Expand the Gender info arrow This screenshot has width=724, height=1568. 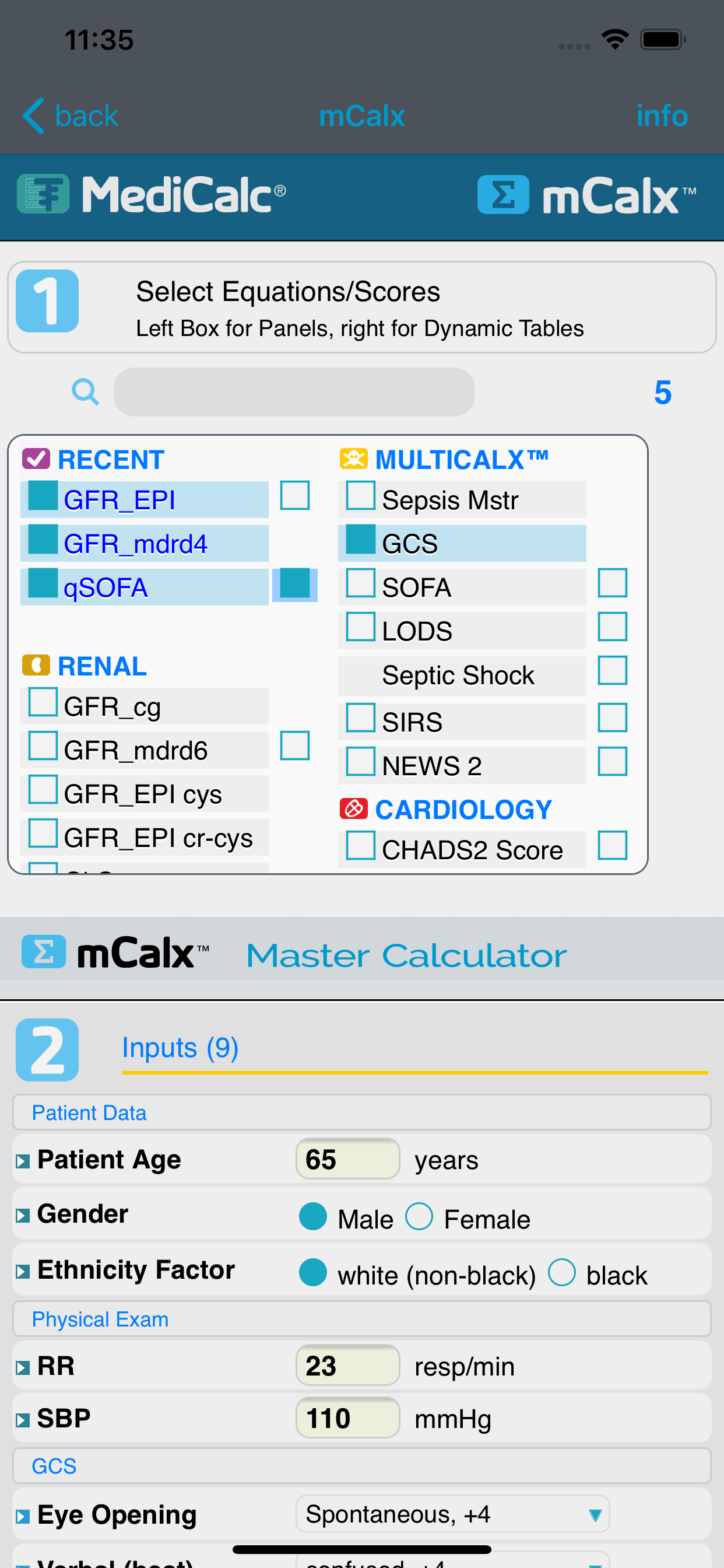tap(23, 1216)
